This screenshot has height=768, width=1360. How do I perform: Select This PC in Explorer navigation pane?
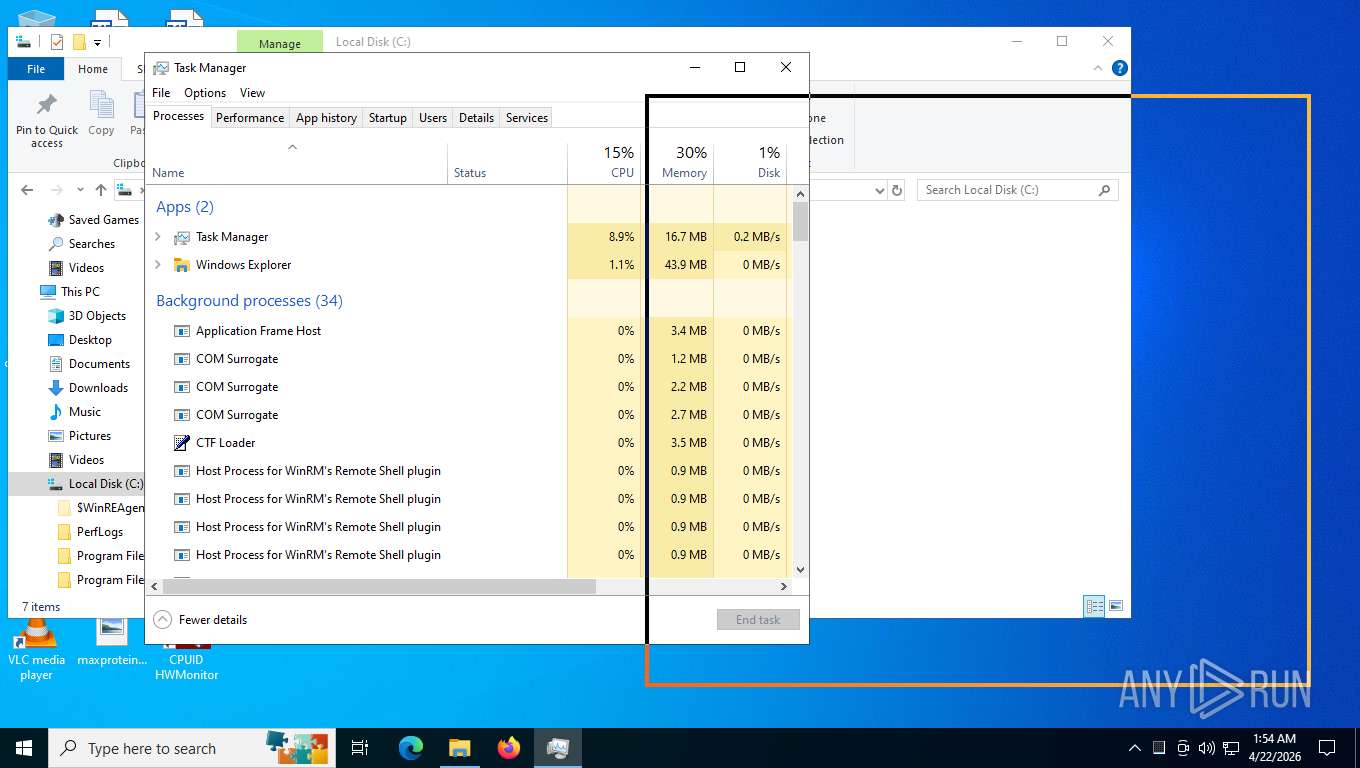click(80, 292)
